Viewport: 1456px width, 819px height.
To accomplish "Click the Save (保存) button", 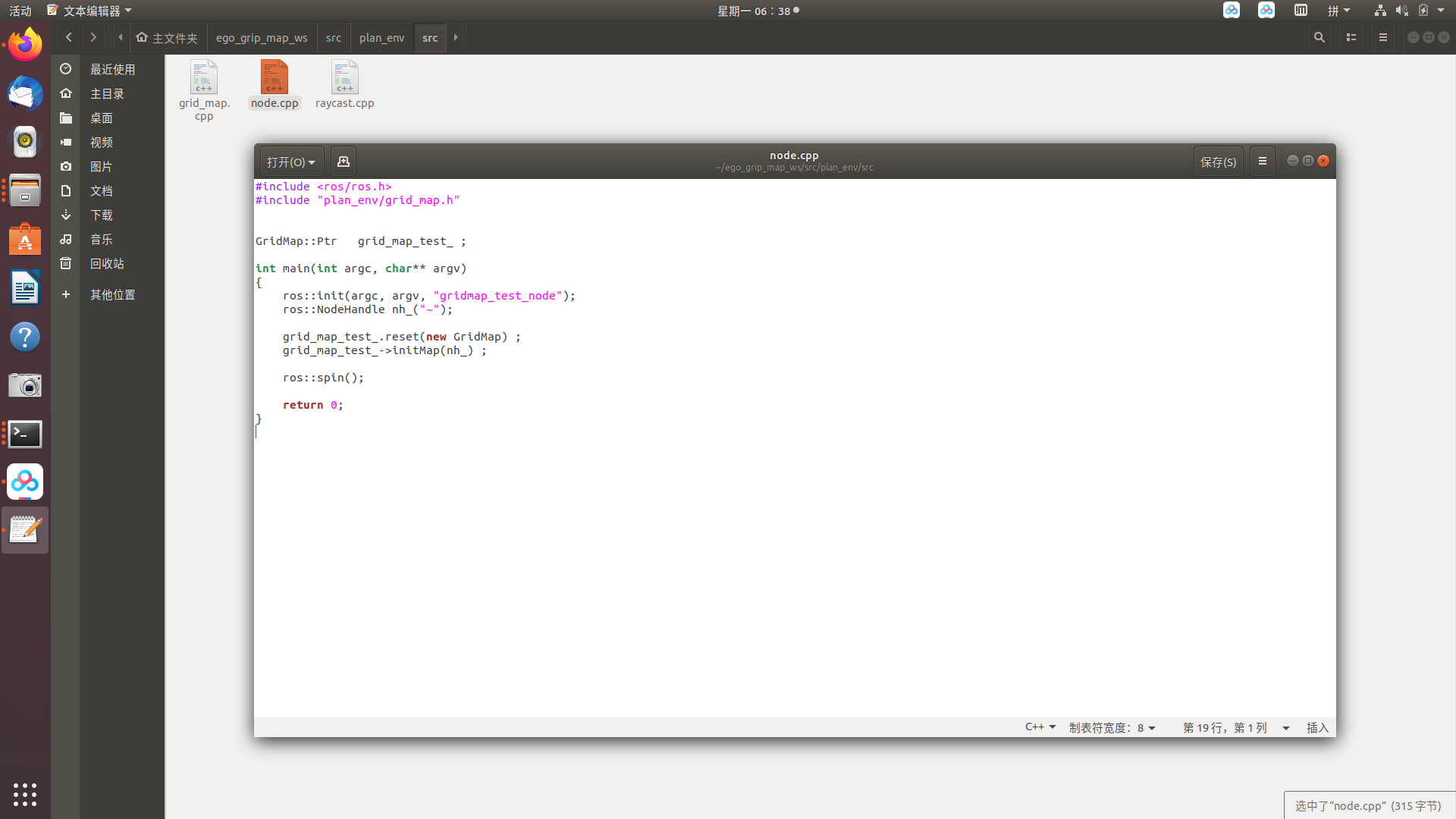I will (1218, 162).
